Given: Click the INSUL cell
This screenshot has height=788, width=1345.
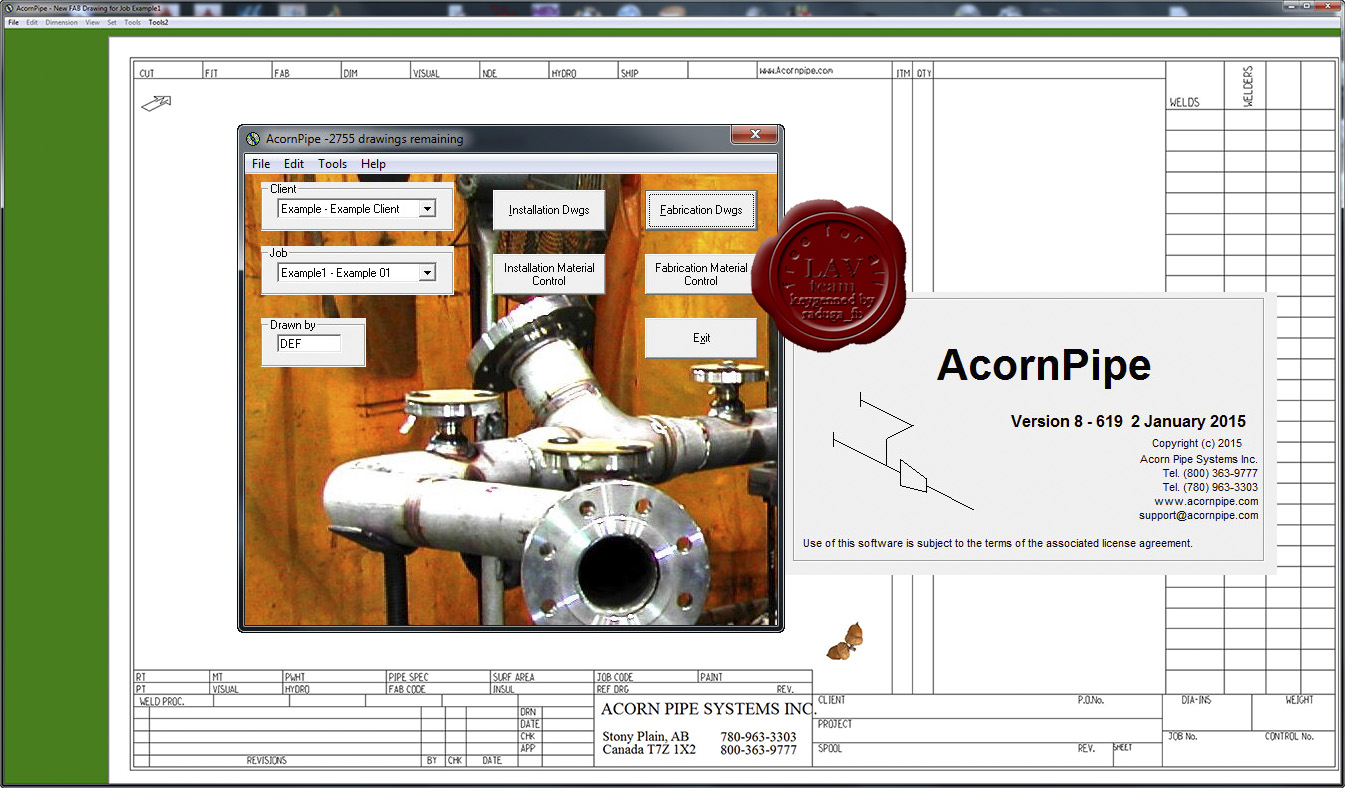Looking at the screenshot, I should pos(542,689).
